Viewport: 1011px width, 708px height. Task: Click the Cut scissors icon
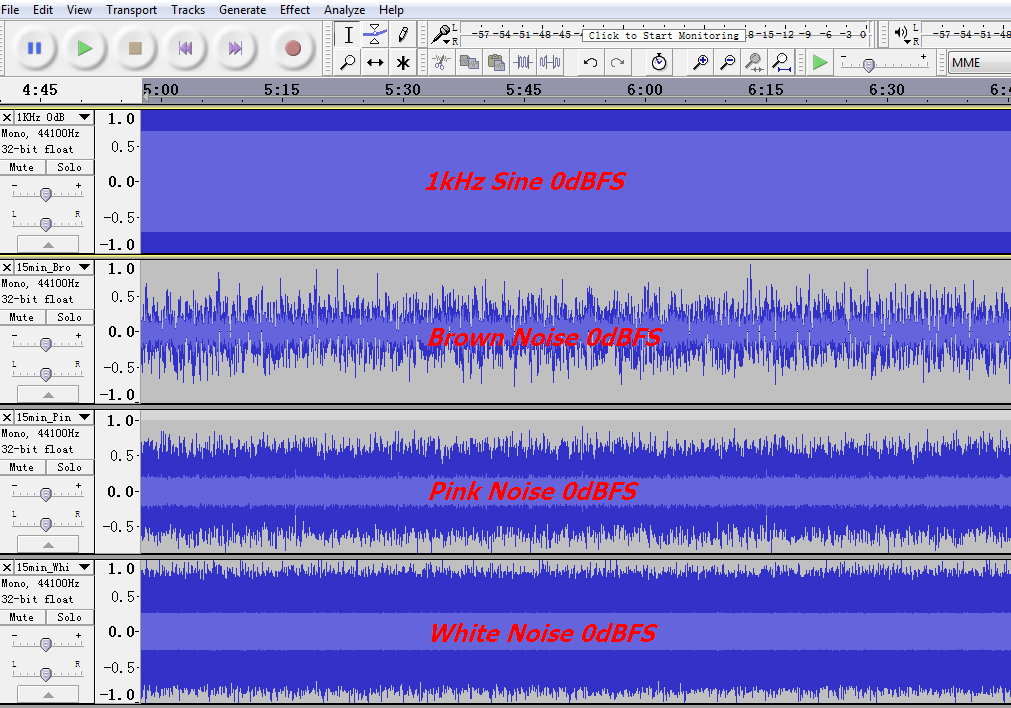[442, 63]
